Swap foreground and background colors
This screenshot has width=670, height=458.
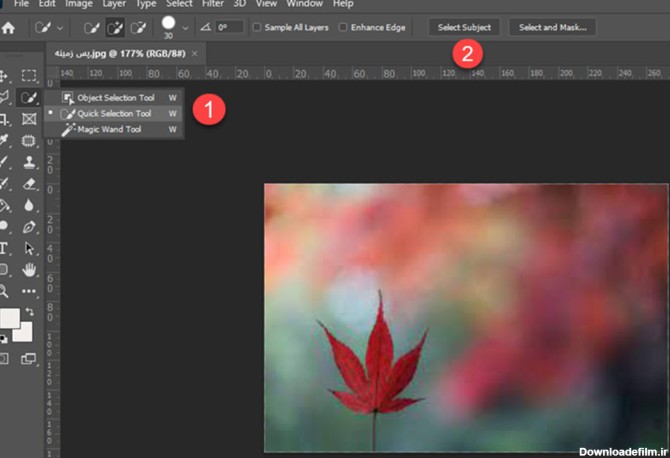(x=29, y=312)
